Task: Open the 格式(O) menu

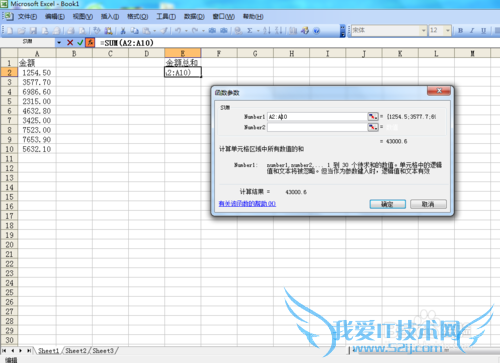Action: click(137, 16)
